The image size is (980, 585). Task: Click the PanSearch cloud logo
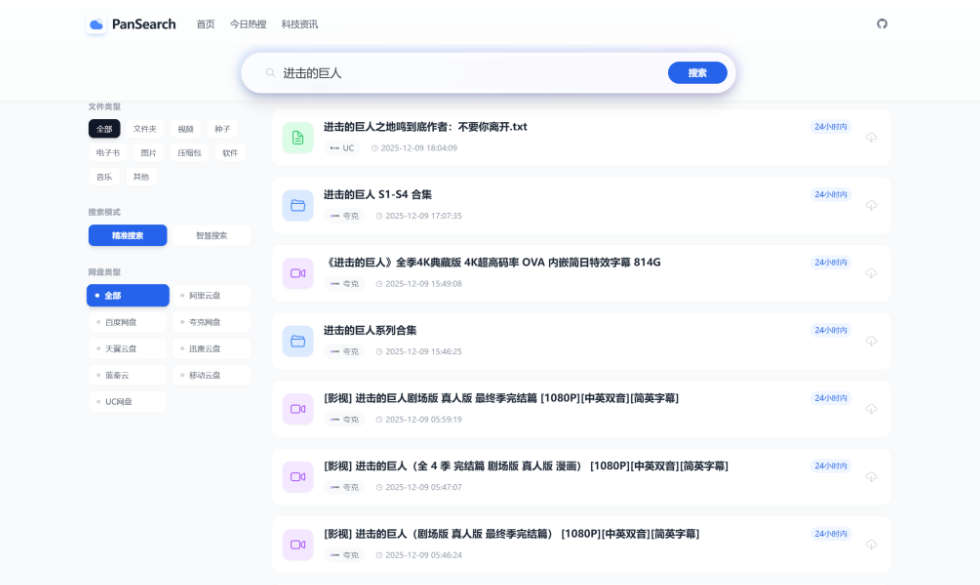pyautogui.click(x=96, y=24)
